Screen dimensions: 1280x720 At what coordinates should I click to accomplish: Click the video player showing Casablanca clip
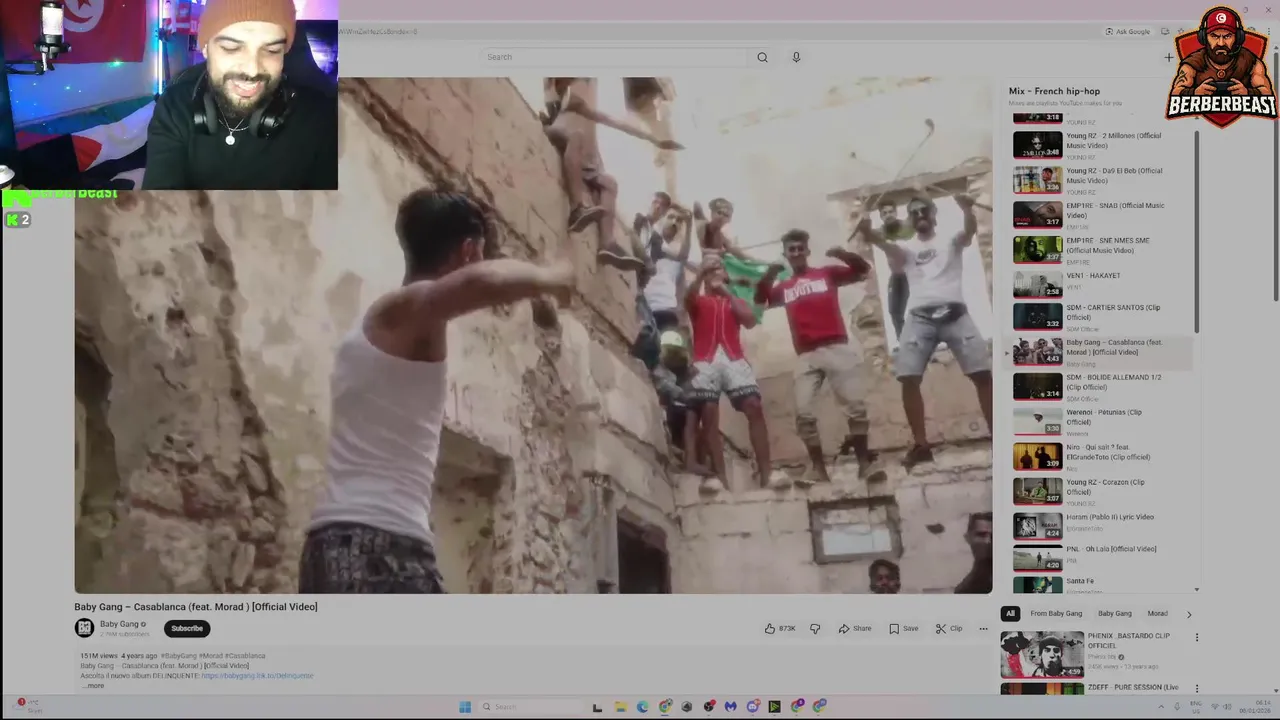point(533,335)
